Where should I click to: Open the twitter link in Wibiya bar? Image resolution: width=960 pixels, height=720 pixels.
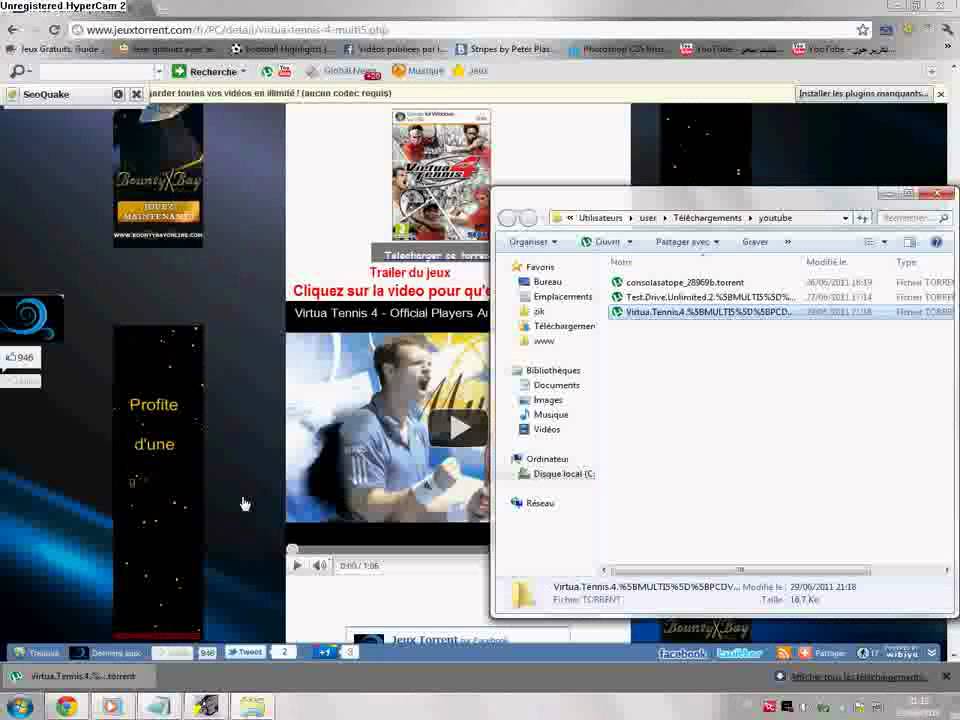coord(739,653)
